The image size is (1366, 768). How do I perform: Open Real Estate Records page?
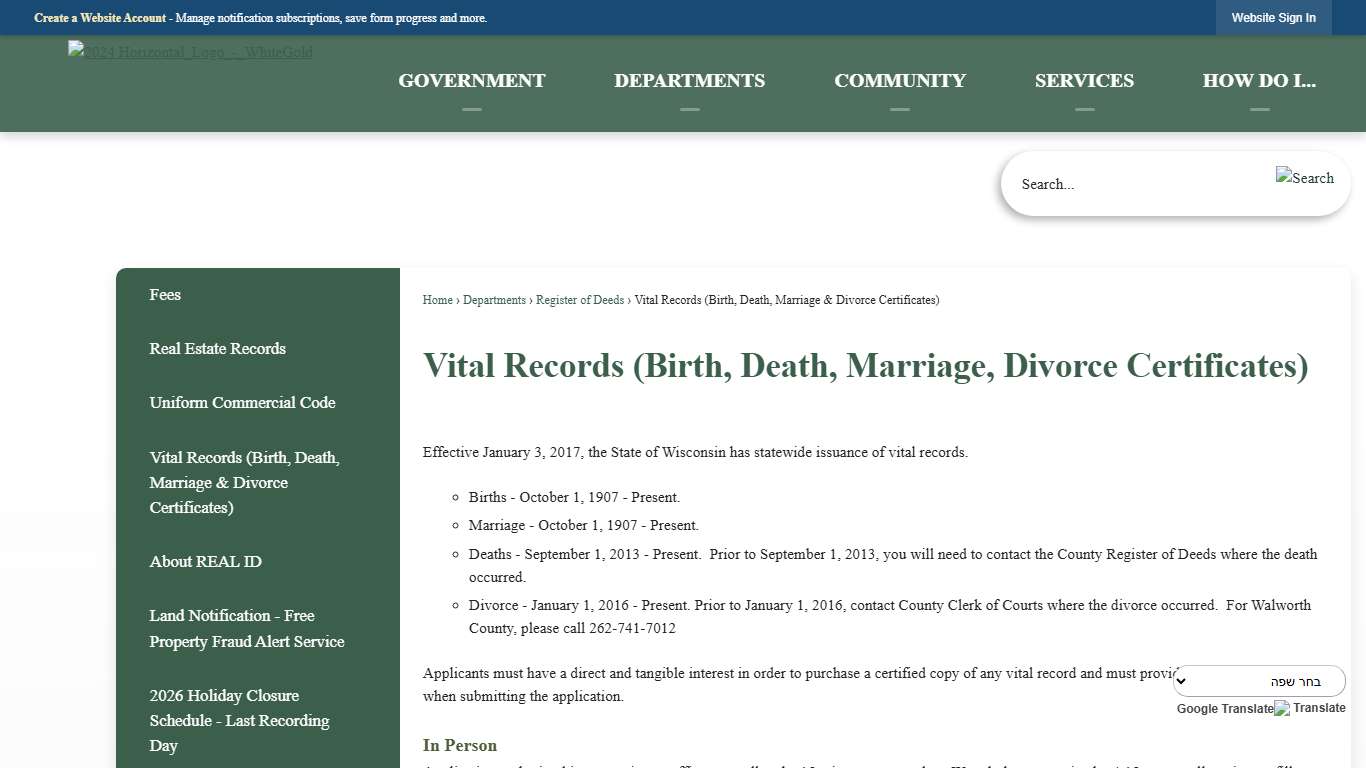(x=217, y=348)
